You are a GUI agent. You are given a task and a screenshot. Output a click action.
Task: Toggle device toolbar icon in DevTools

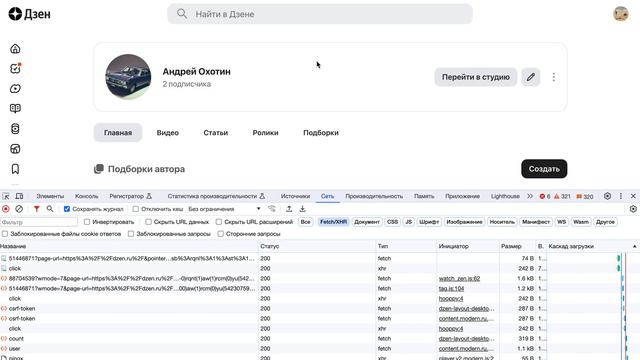pos(19,196)
